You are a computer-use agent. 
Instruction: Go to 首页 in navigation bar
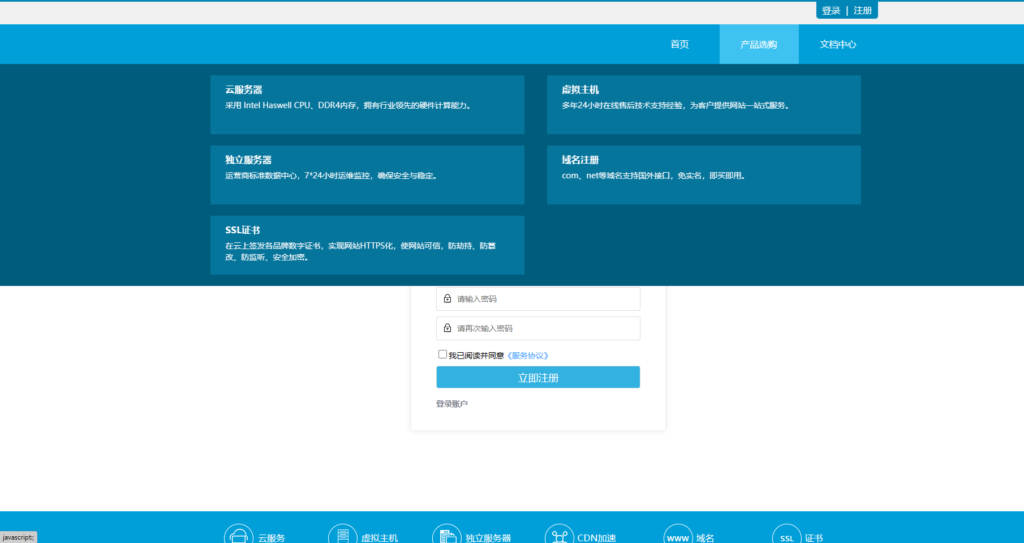point(679,44)
